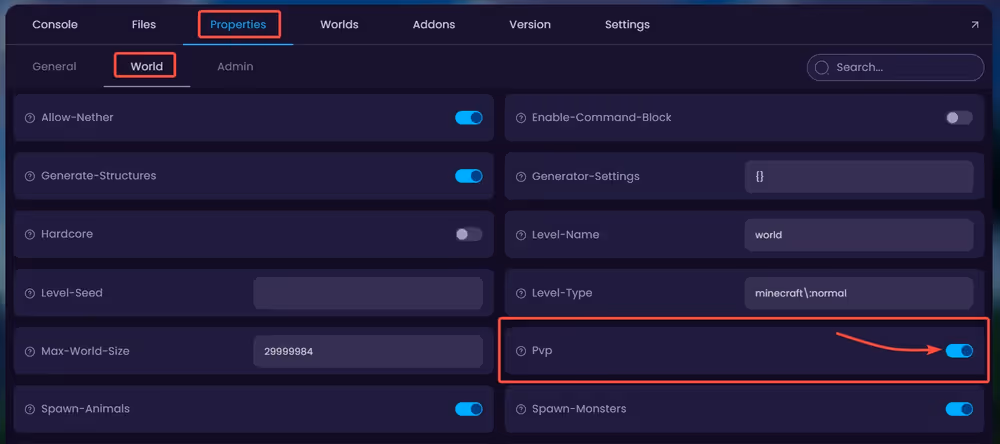The height and width of the screenshot is (444, 1000).
Task: Click the Max-World-Size value field
Action: point(367,351)
